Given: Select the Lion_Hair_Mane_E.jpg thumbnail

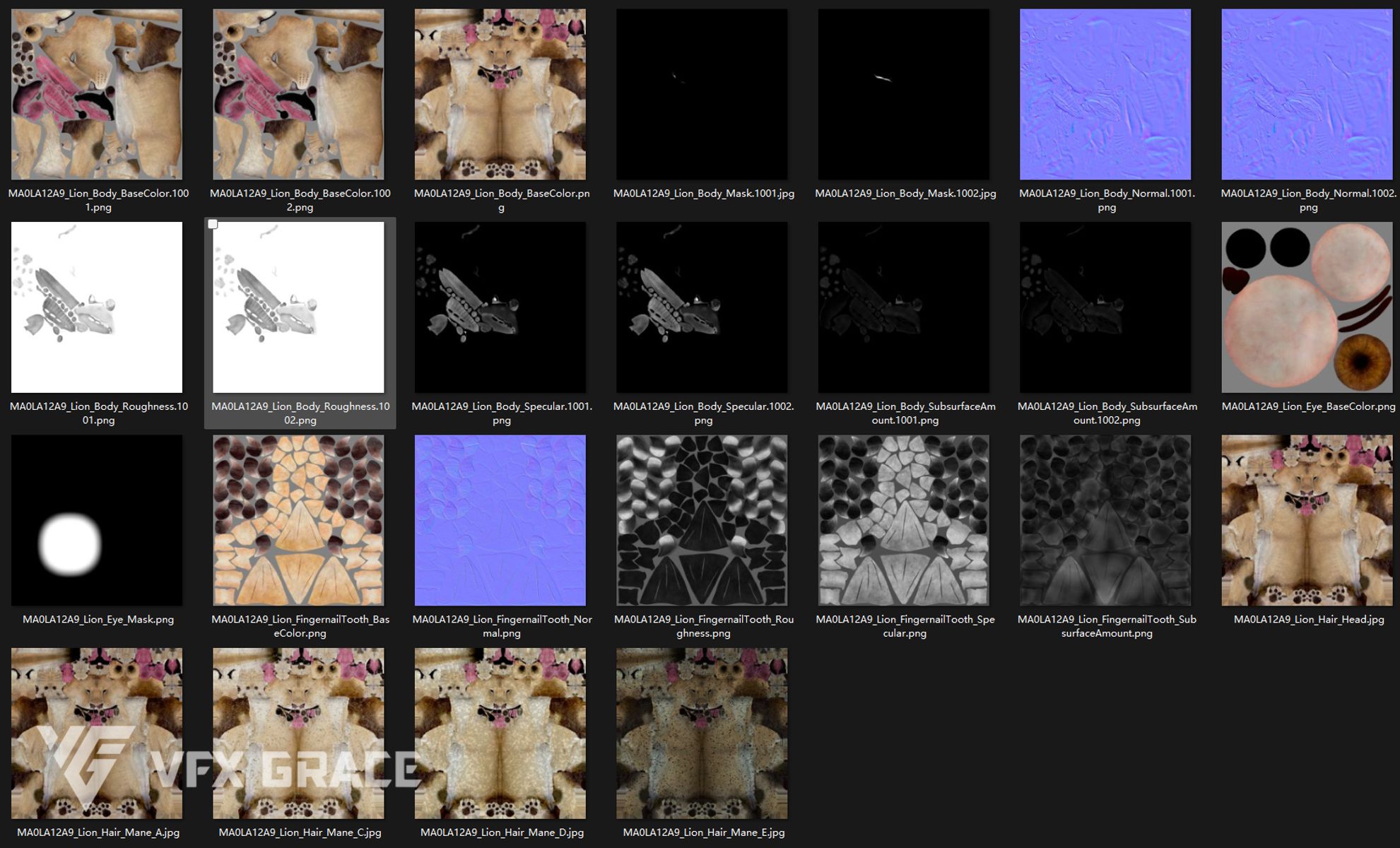Looking at the screenshot, I should [702, 734].
